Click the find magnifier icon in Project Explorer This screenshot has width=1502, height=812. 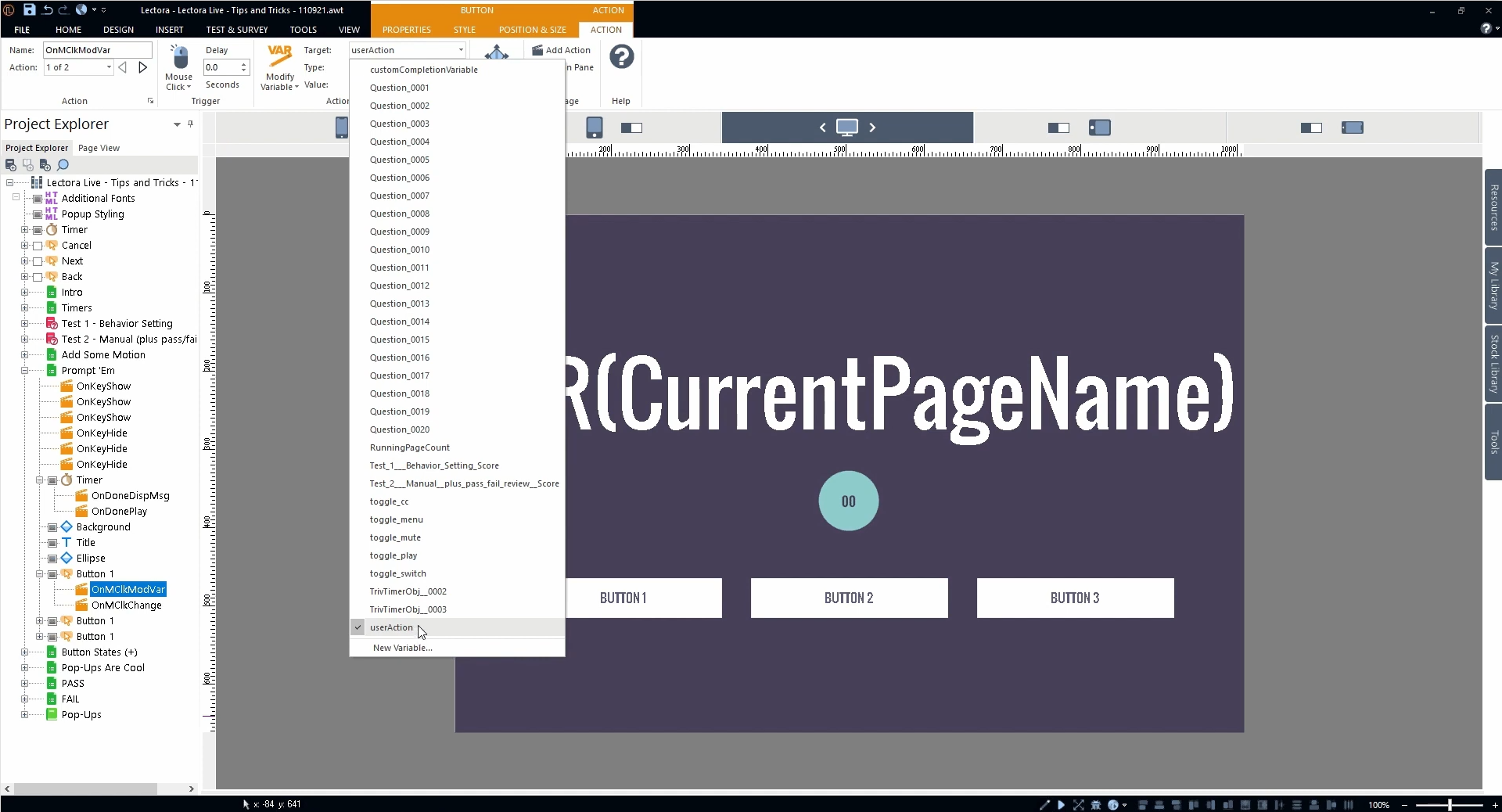pos(63,165)
